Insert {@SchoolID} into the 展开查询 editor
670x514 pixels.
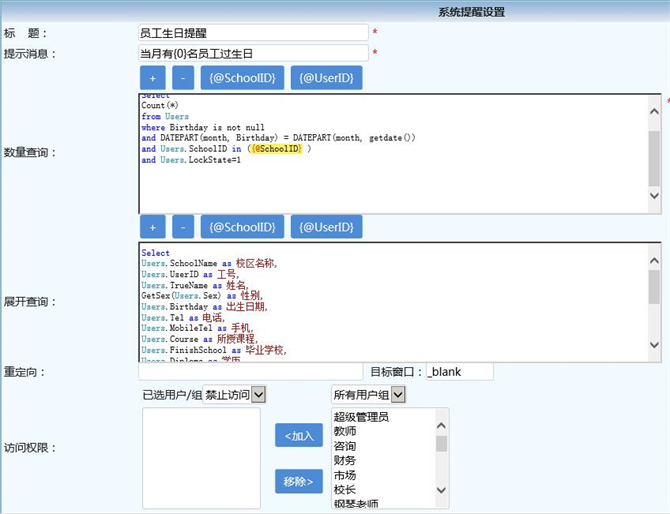pos(243,227)
